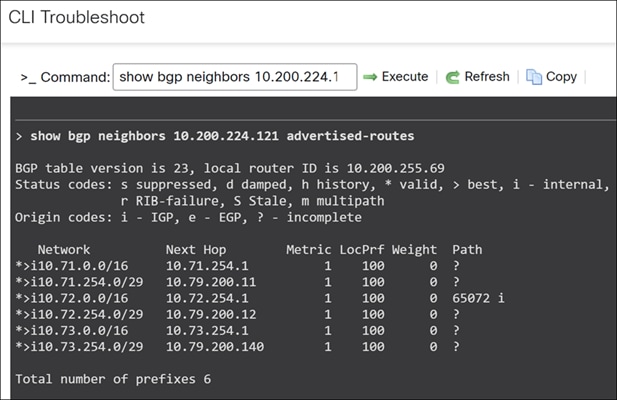Image resolution: width=617 pixels, height=400 pixels.
Task: Click the Next Hop column header
Action: [195, 249]
